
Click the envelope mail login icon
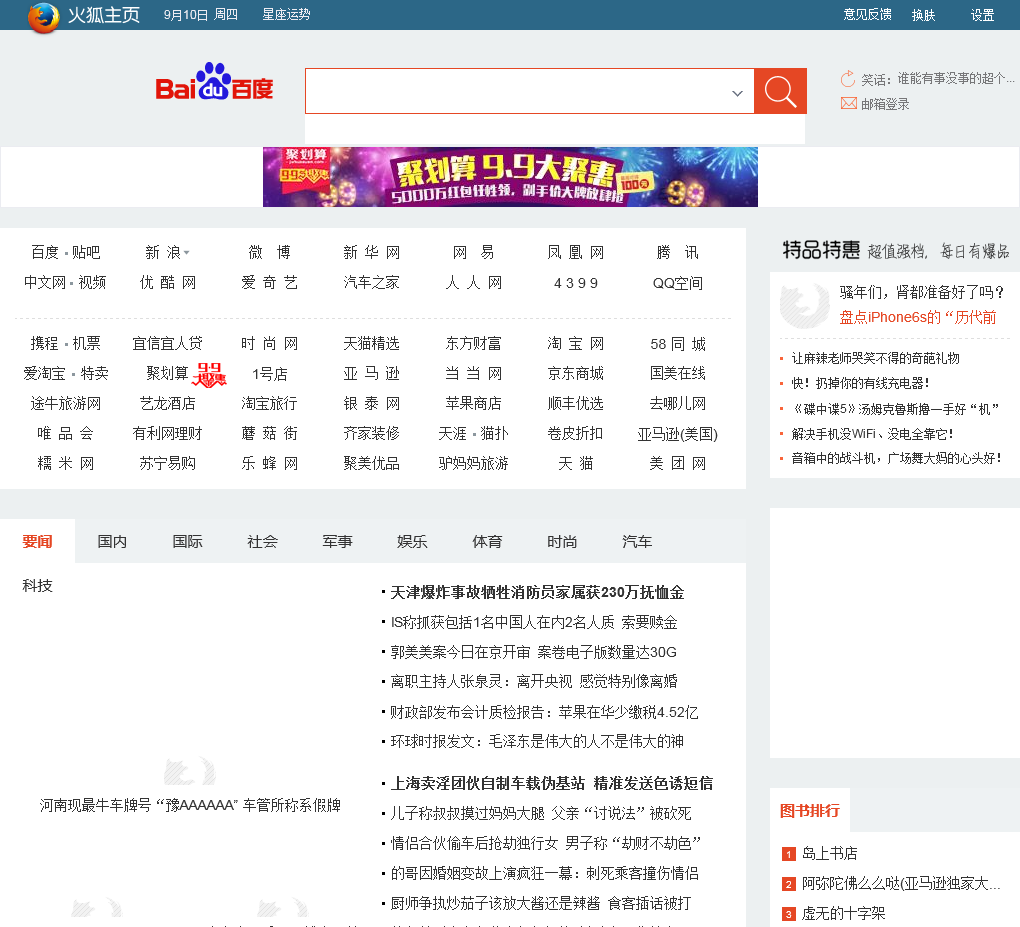pyautogui.click(x=848, y=103)
